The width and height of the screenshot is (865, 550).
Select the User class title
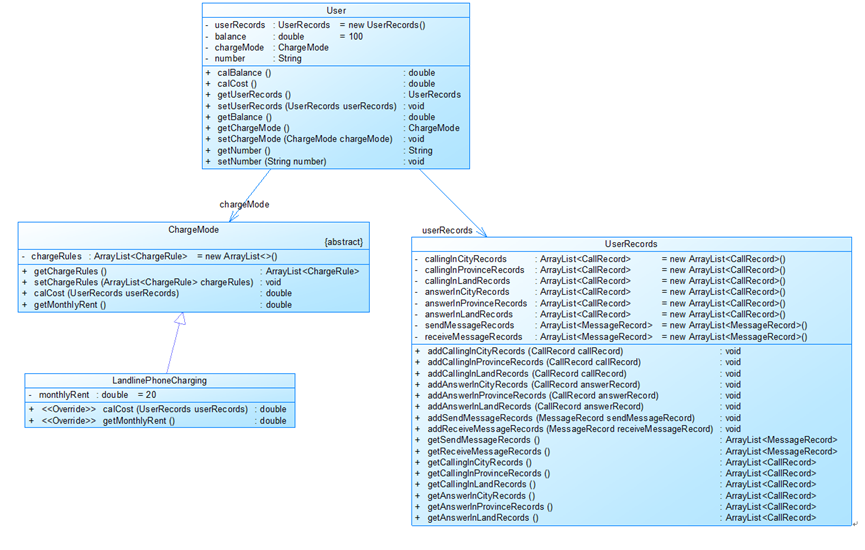336,10
